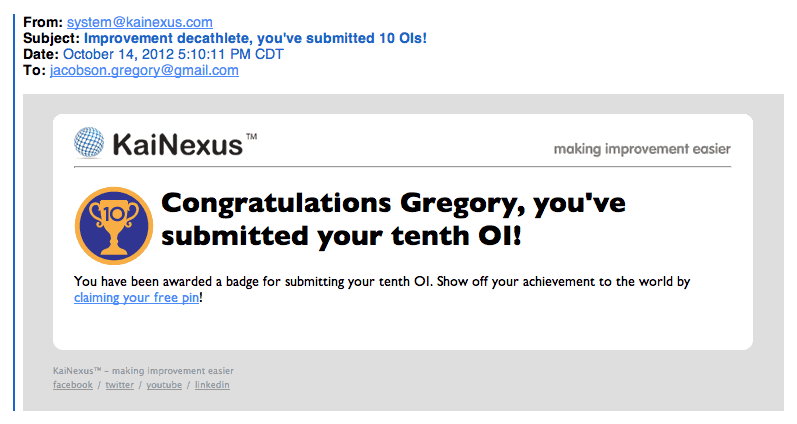Go to the youtube footer link

click(x=164, y=385)
